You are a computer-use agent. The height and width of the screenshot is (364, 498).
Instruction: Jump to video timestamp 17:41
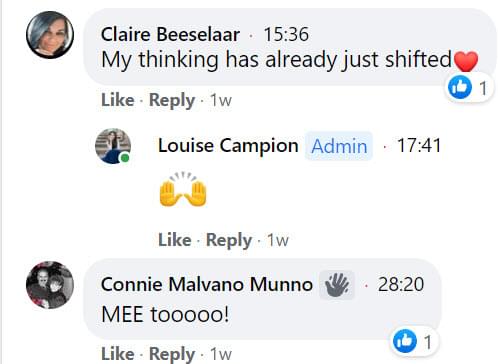(x=419, y=145)
